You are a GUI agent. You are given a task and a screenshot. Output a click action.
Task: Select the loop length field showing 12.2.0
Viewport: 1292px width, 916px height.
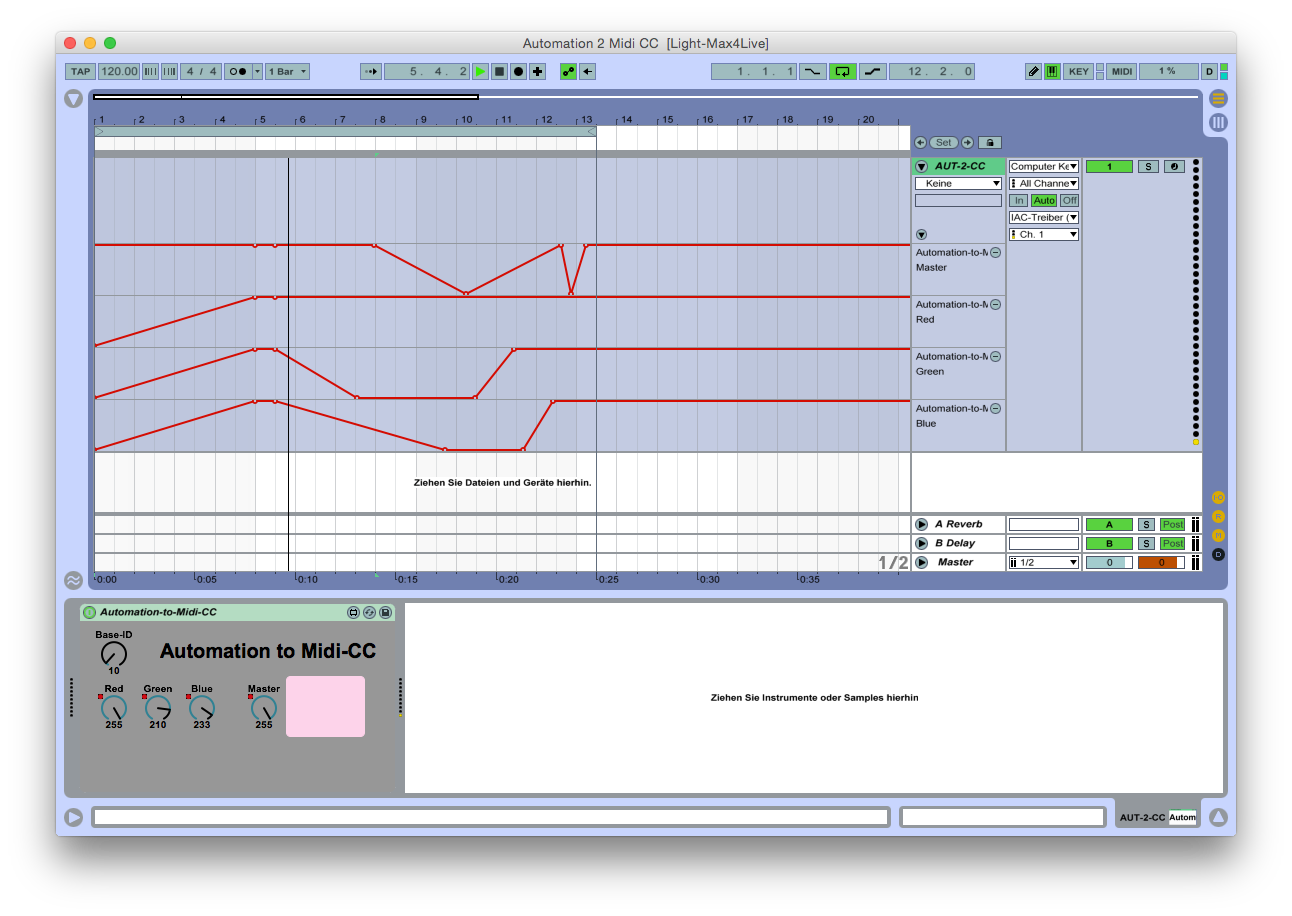click(931, 71)
